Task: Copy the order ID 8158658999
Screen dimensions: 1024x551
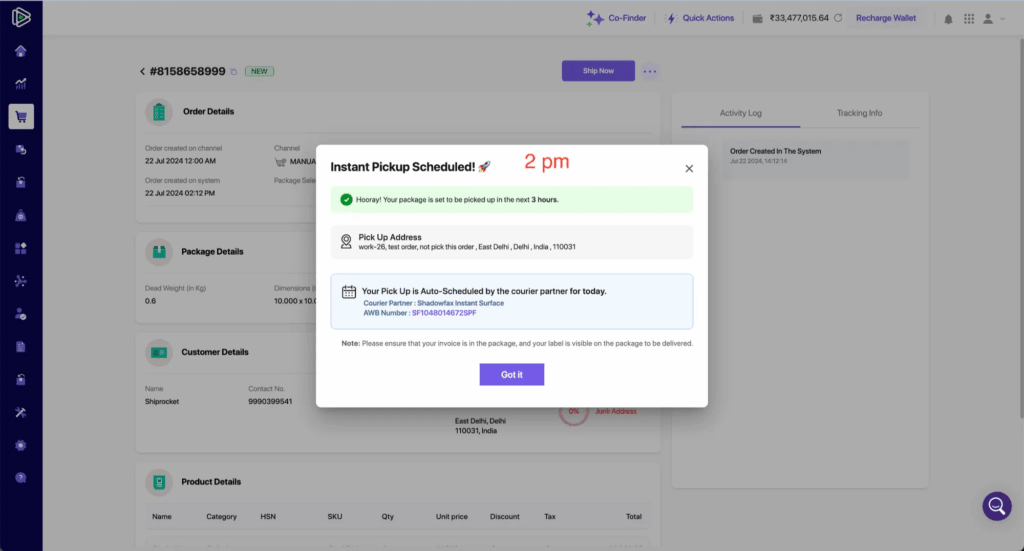Action: coord(234,72)
